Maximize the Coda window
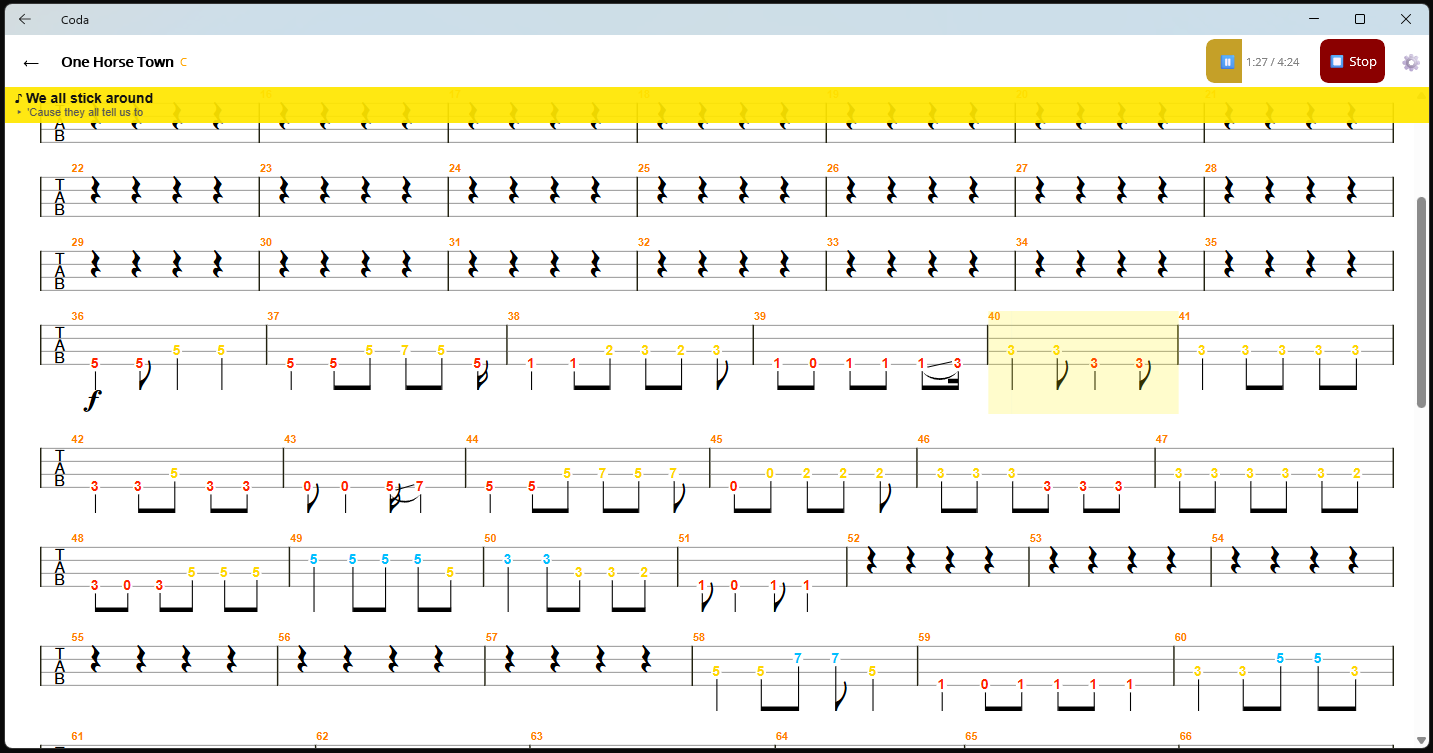This screenshot has width=1433, height=753. pos(1360,19)
